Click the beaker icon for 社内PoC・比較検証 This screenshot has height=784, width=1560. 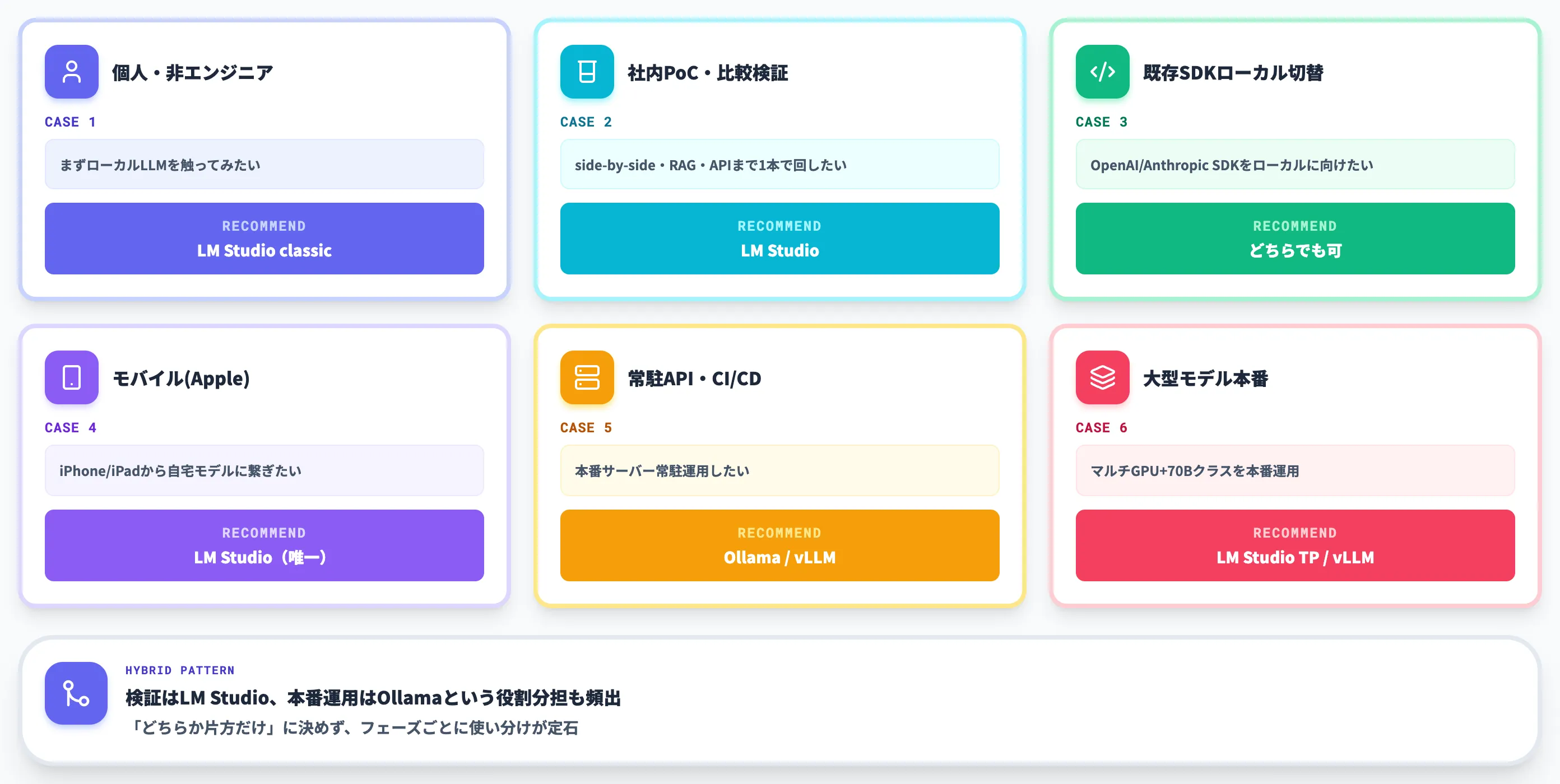click(587, 72)
